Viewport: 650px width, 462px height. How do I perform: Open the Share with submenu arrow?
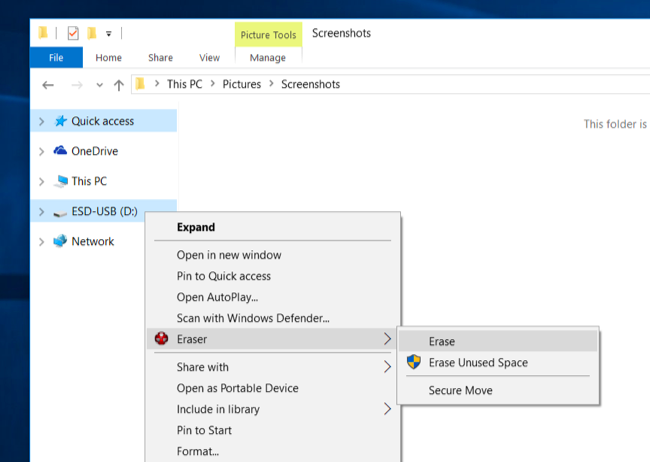pyautogui.click(x=387, y=367)
